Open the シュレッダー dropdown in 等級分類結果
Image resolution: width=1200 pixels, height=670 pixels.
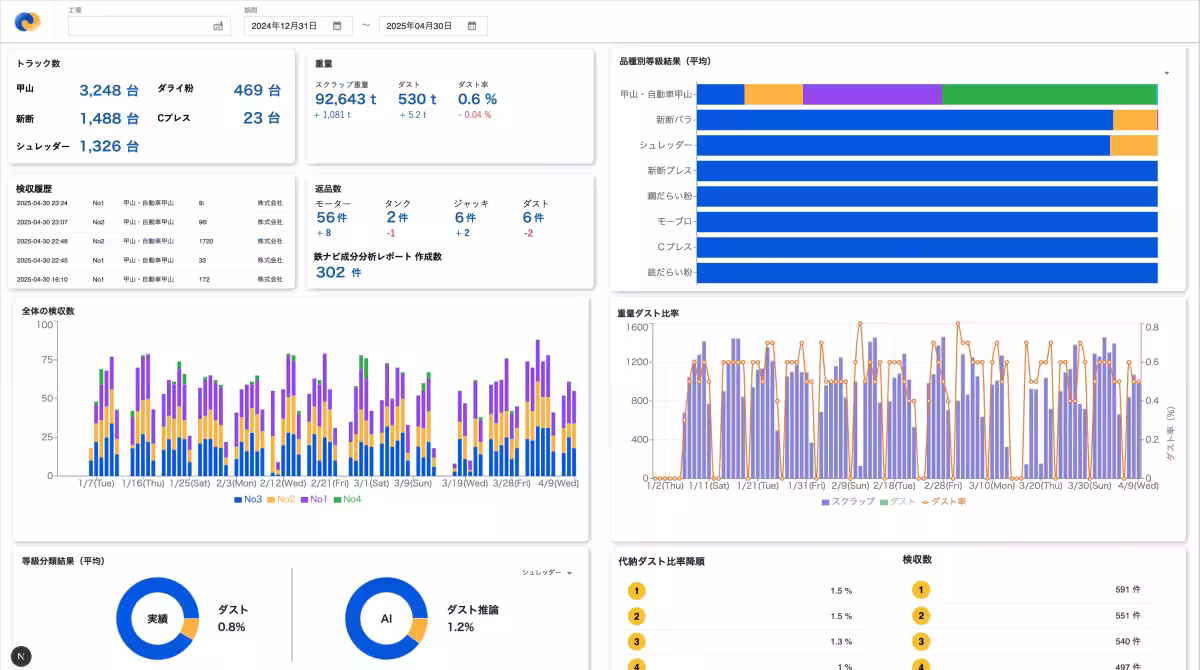point(547,573)
